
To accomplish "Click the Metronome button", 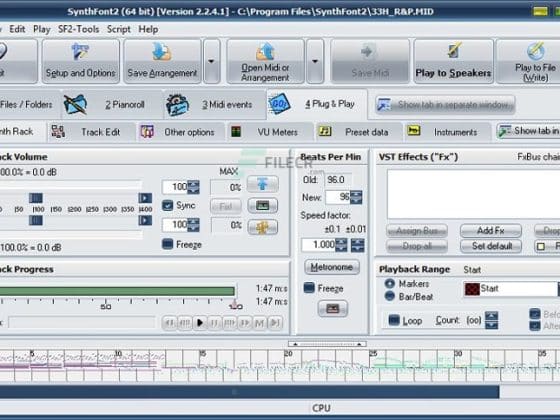I will coord(332,267).
